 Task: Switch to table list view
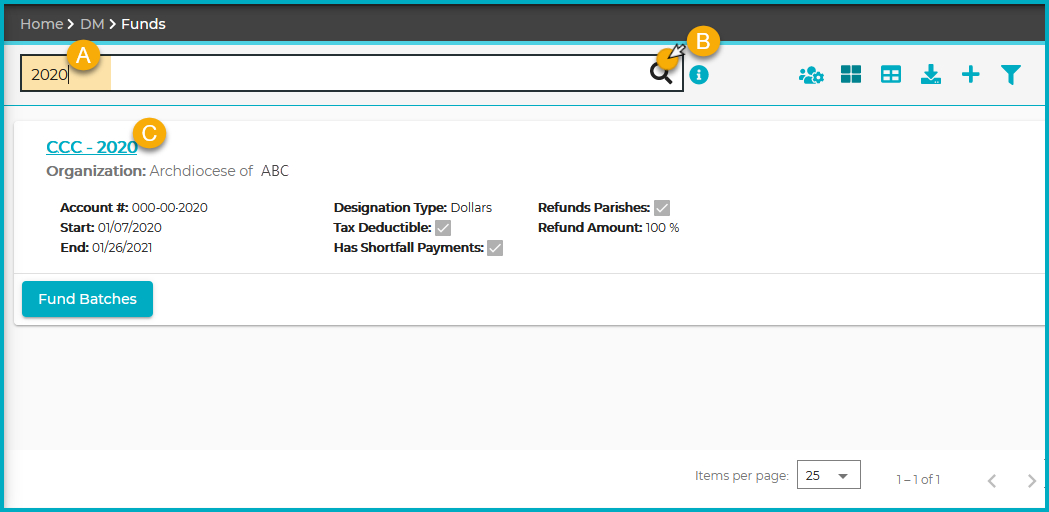coord(891,75)
